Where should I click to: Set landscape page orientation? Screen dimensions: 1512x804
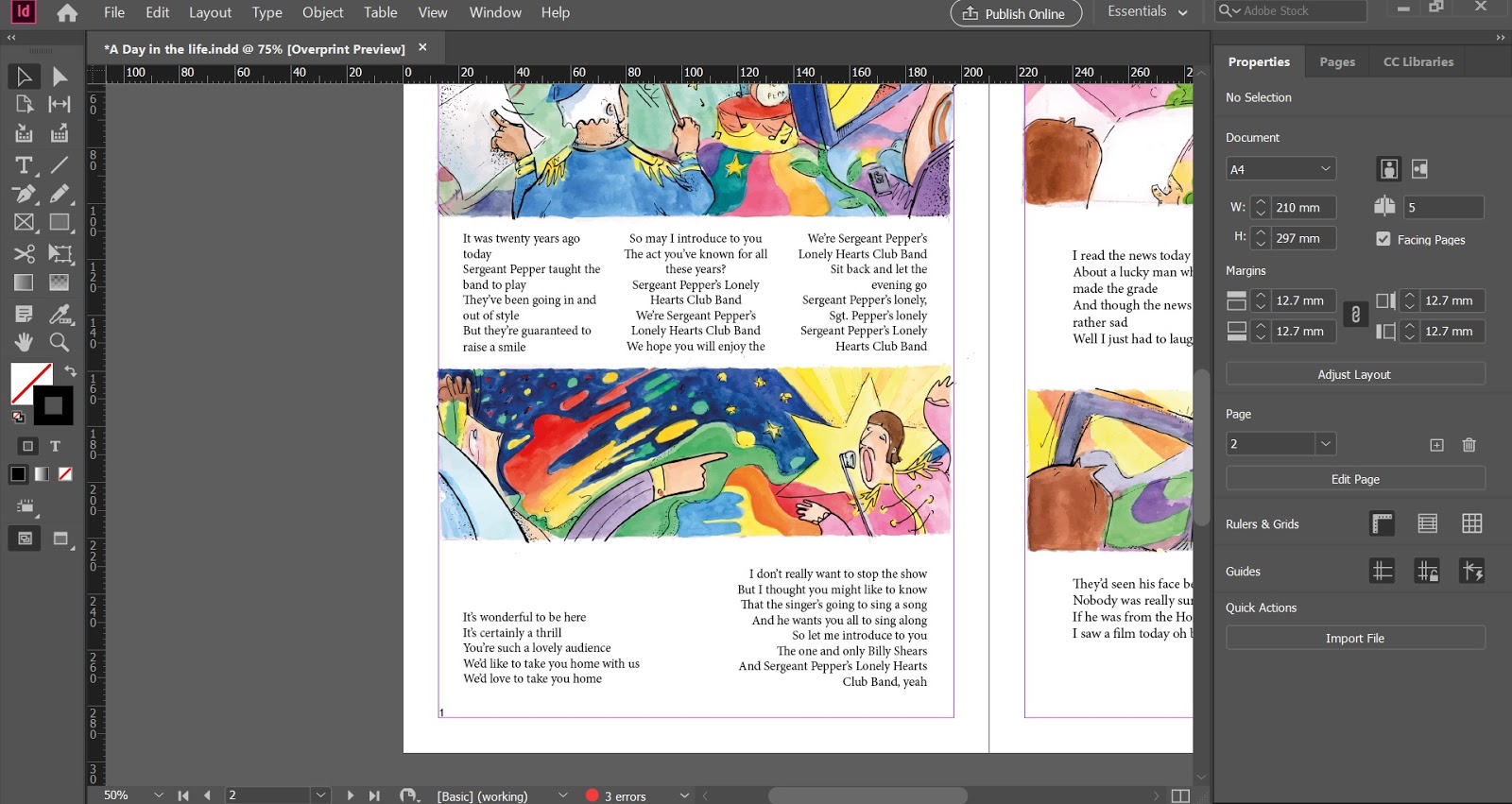click(1419, 169)
